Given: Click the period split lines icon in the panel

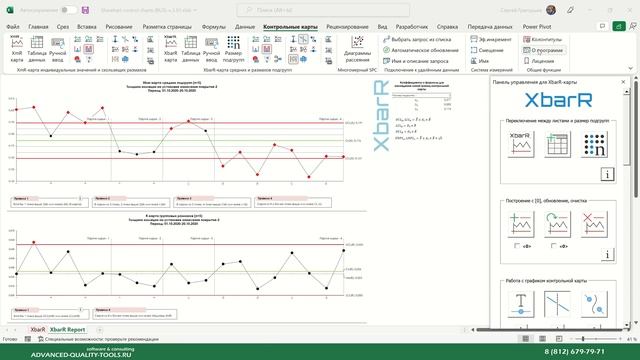Looking at the screenshot, I should click(557, 304).
